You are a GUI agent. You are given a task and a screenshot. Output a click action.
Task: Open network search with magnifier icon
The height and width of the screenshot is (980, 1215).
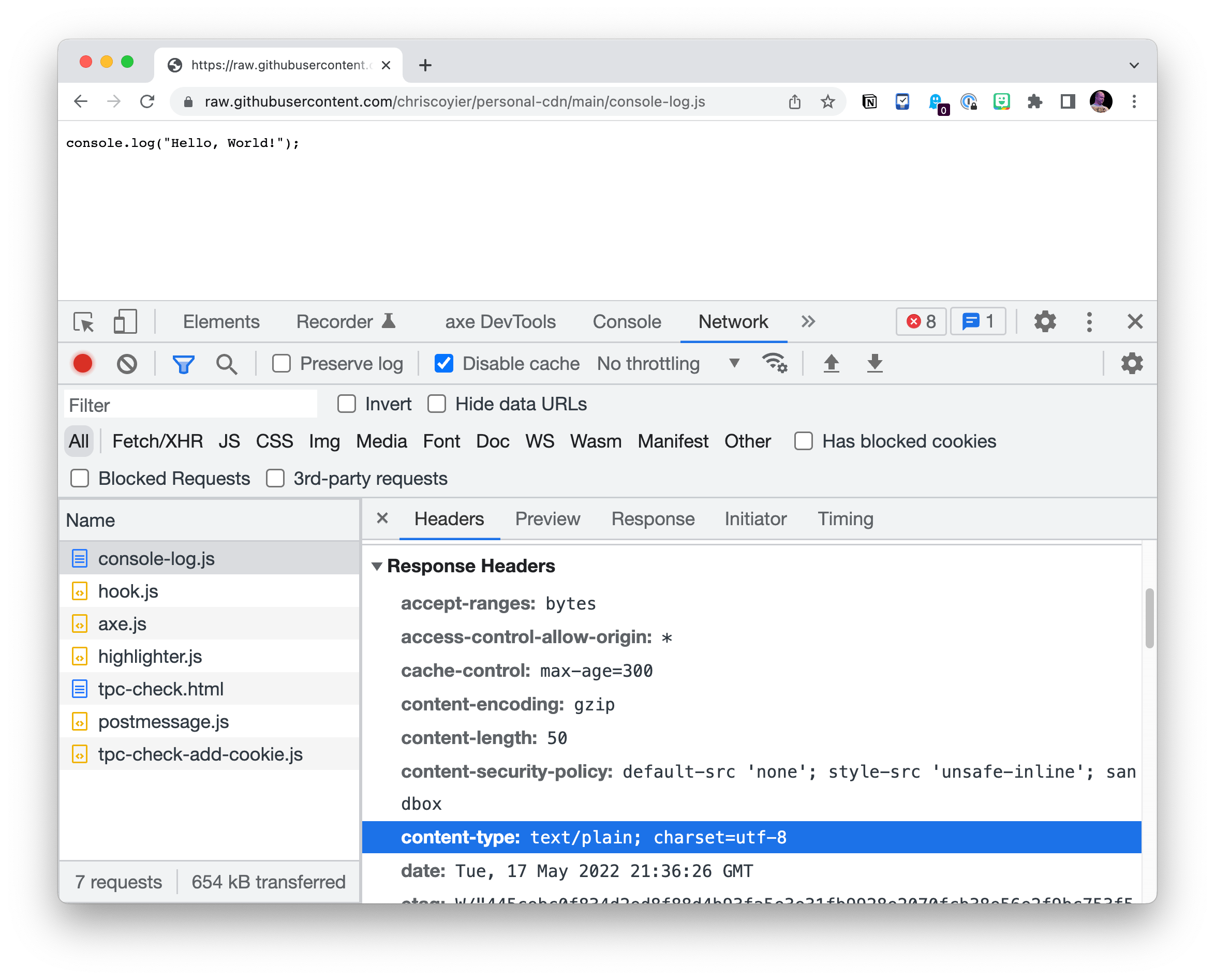click(x=227, y=364)
